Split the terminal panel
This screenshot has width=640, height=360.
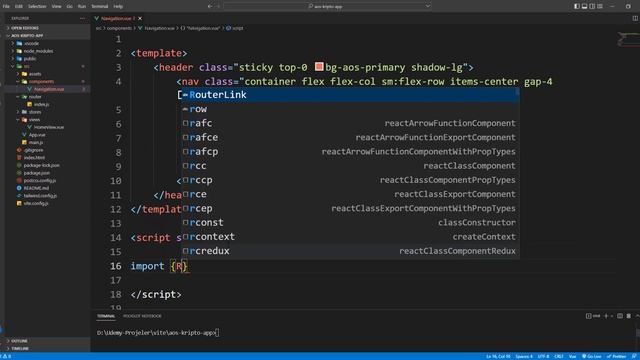620,316
